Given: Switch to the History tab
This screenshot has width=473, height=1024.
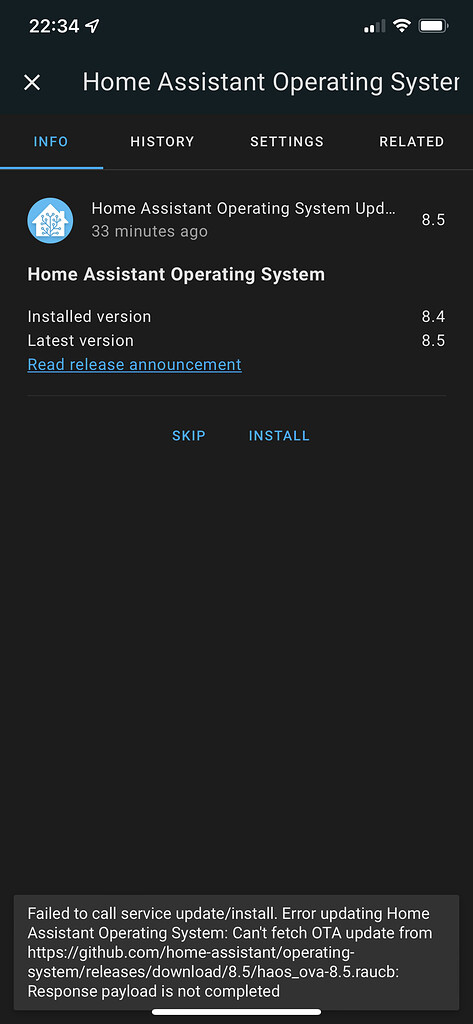Looking at the screenshot, I should 162,142.
